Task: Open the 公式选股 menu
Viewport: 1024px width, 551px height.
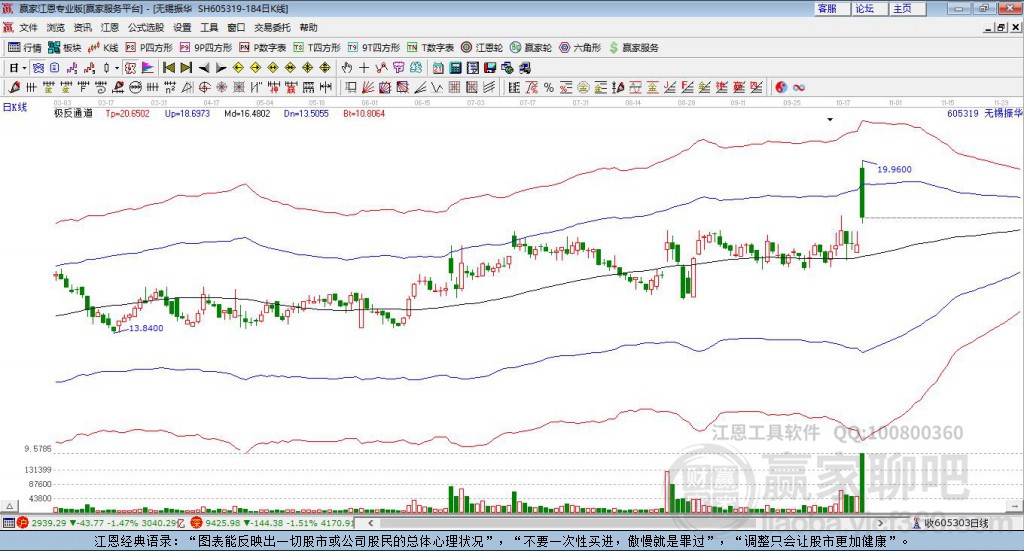Action: [146, 27]
